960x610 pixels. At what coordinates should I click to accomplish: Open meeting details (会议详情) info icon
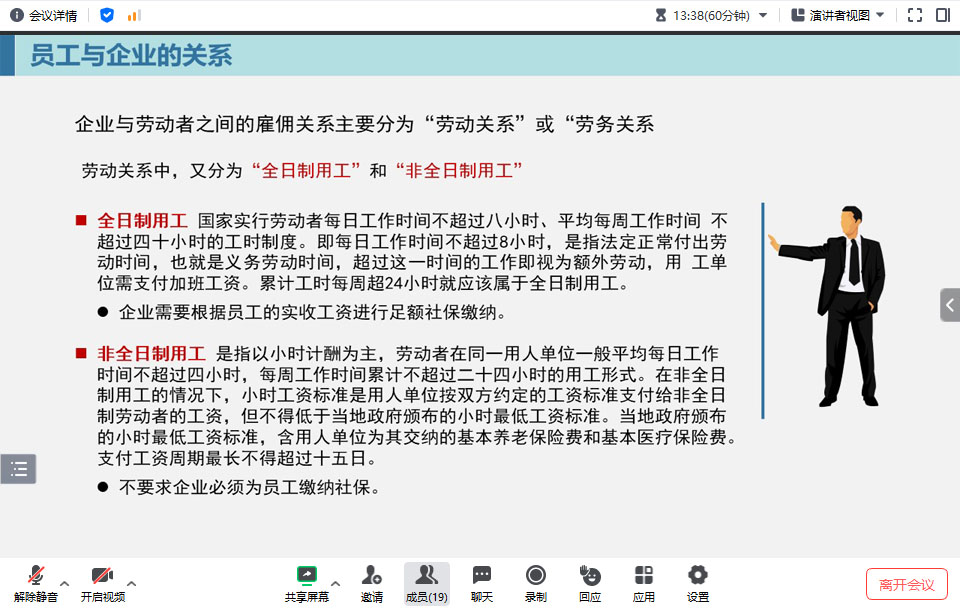pos(17,15)
